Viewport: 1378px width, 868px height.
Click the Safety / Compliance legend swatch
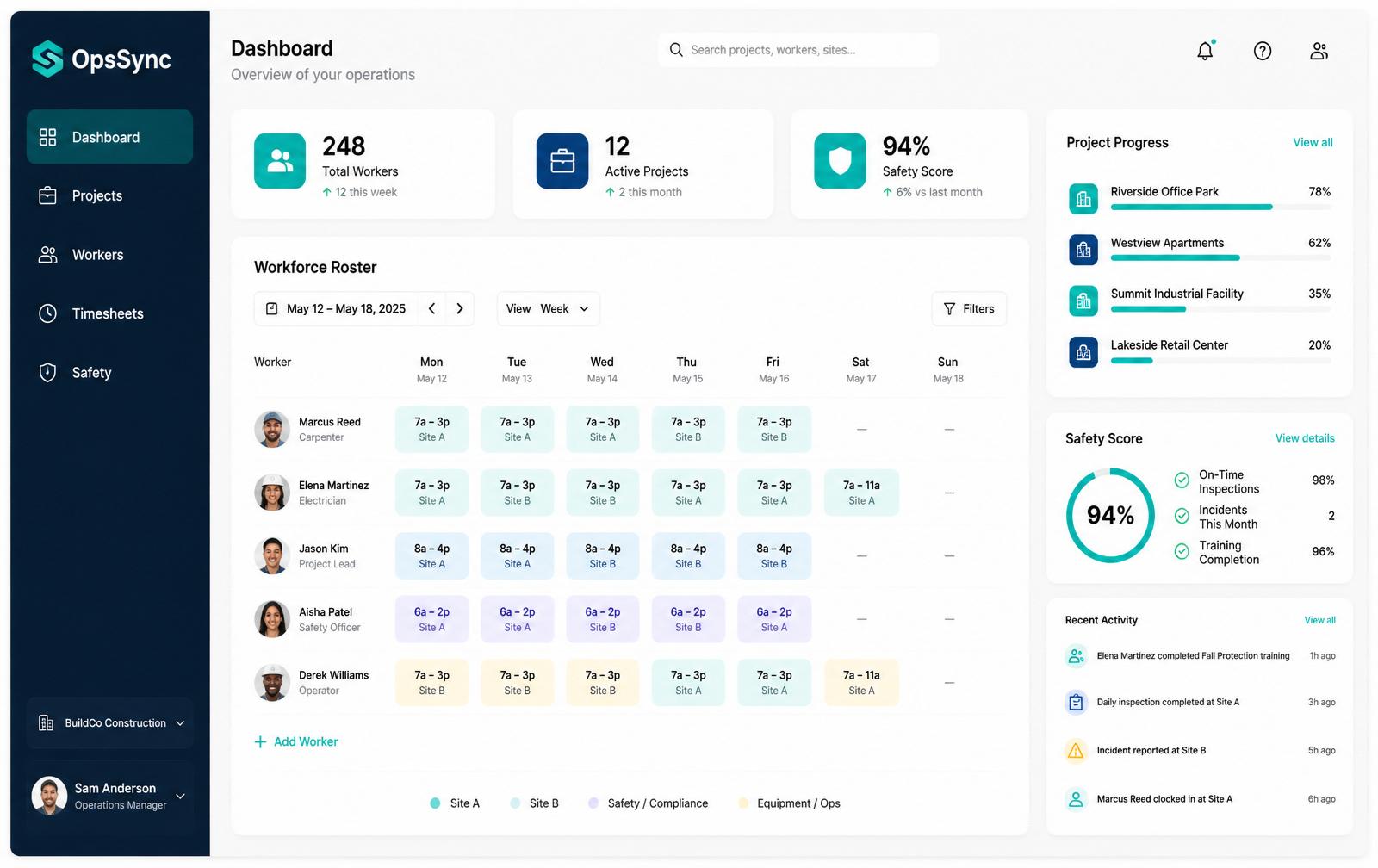[x=593, y=803]
